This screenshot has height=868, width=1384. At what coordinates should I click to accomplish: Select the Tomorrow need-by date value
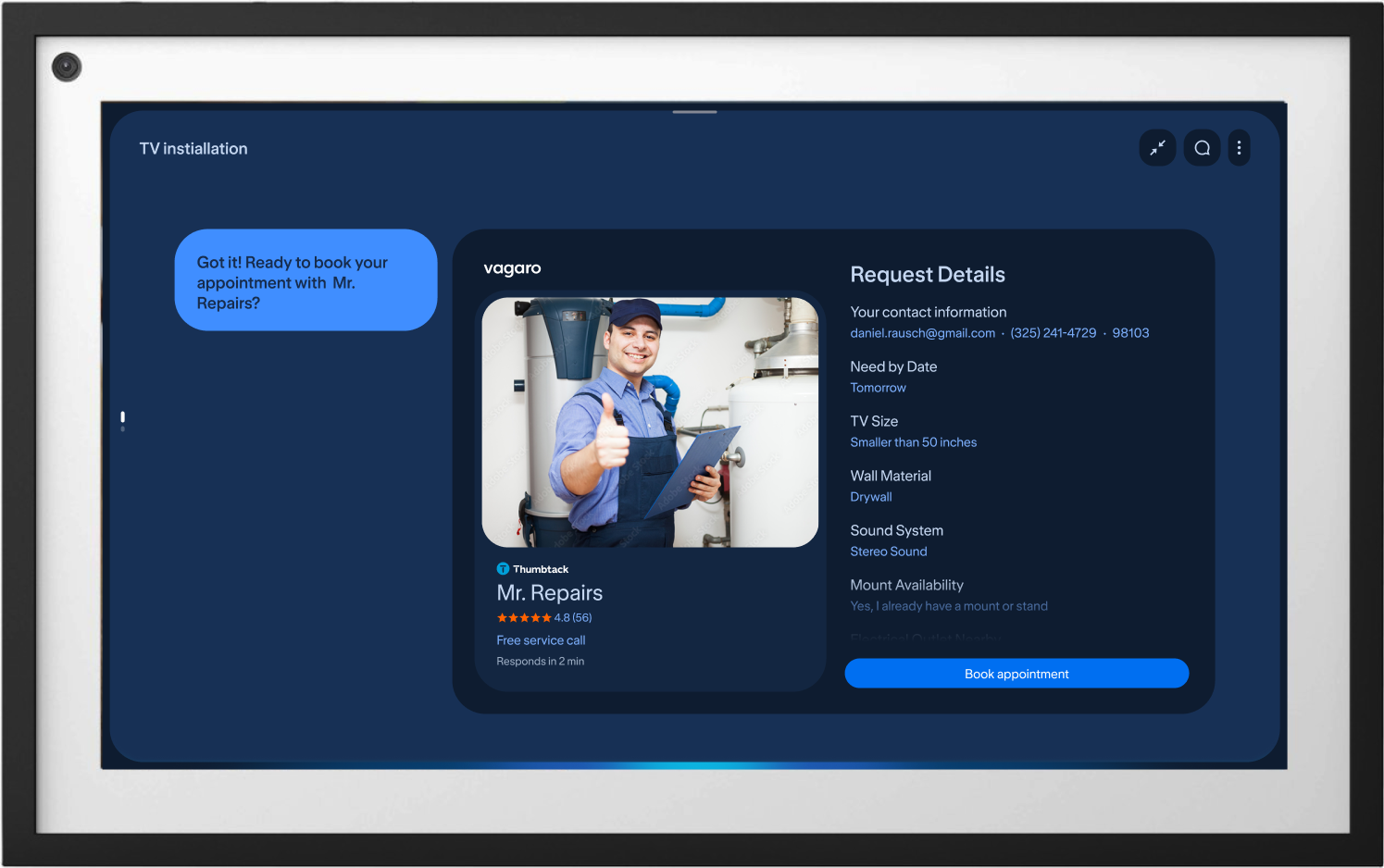tap(879, 388)
